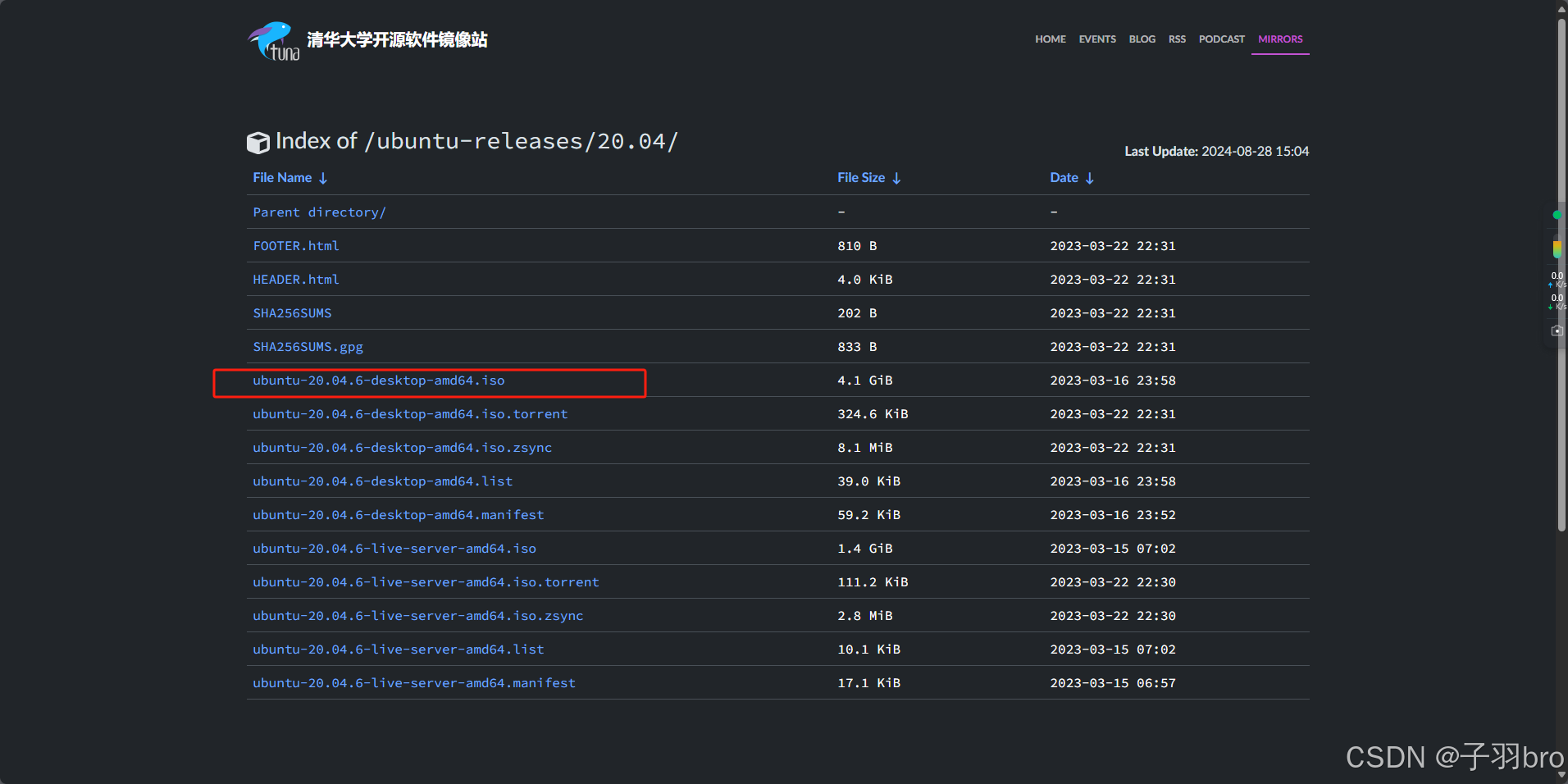The height and width of the screenshot is (784, 1568).
Task: Download ubuntu-20.04.6-live-server-amd64.iso.torrent
Action: pyautogui.click(x=426, y=582)
